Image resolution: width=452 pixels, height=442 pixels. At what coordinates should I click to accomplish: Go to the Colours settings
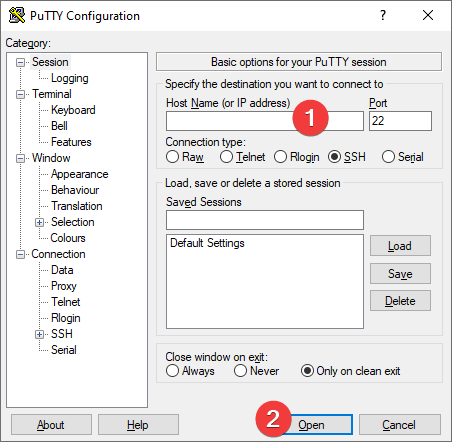tap(68, 238)
